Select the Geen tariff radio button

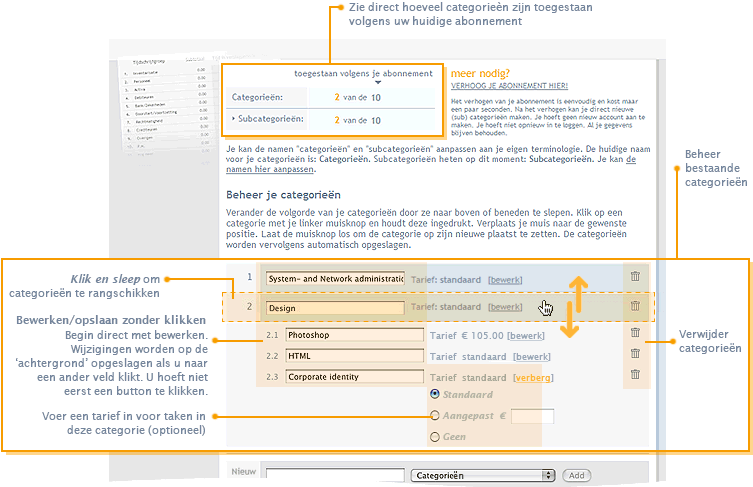[434, 436]
